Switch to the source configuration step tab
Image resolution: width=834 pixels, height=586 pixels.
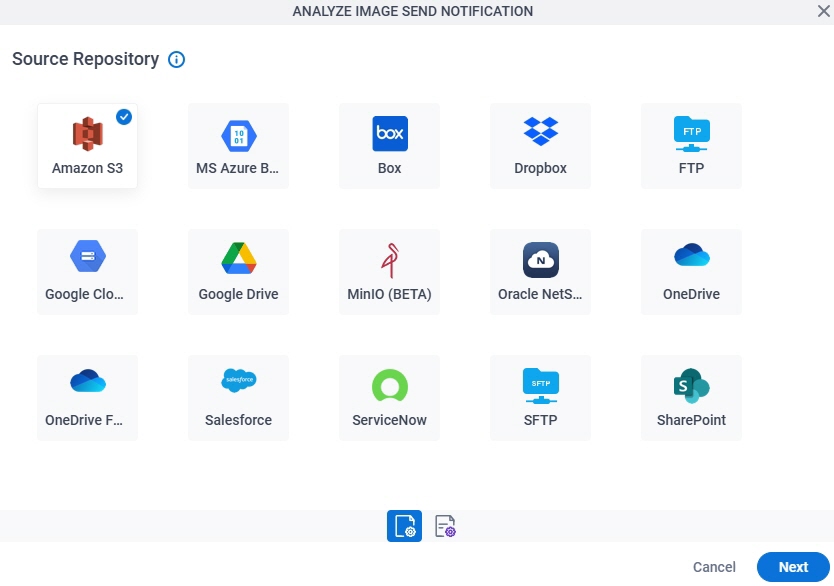click(x=404, y=526)
